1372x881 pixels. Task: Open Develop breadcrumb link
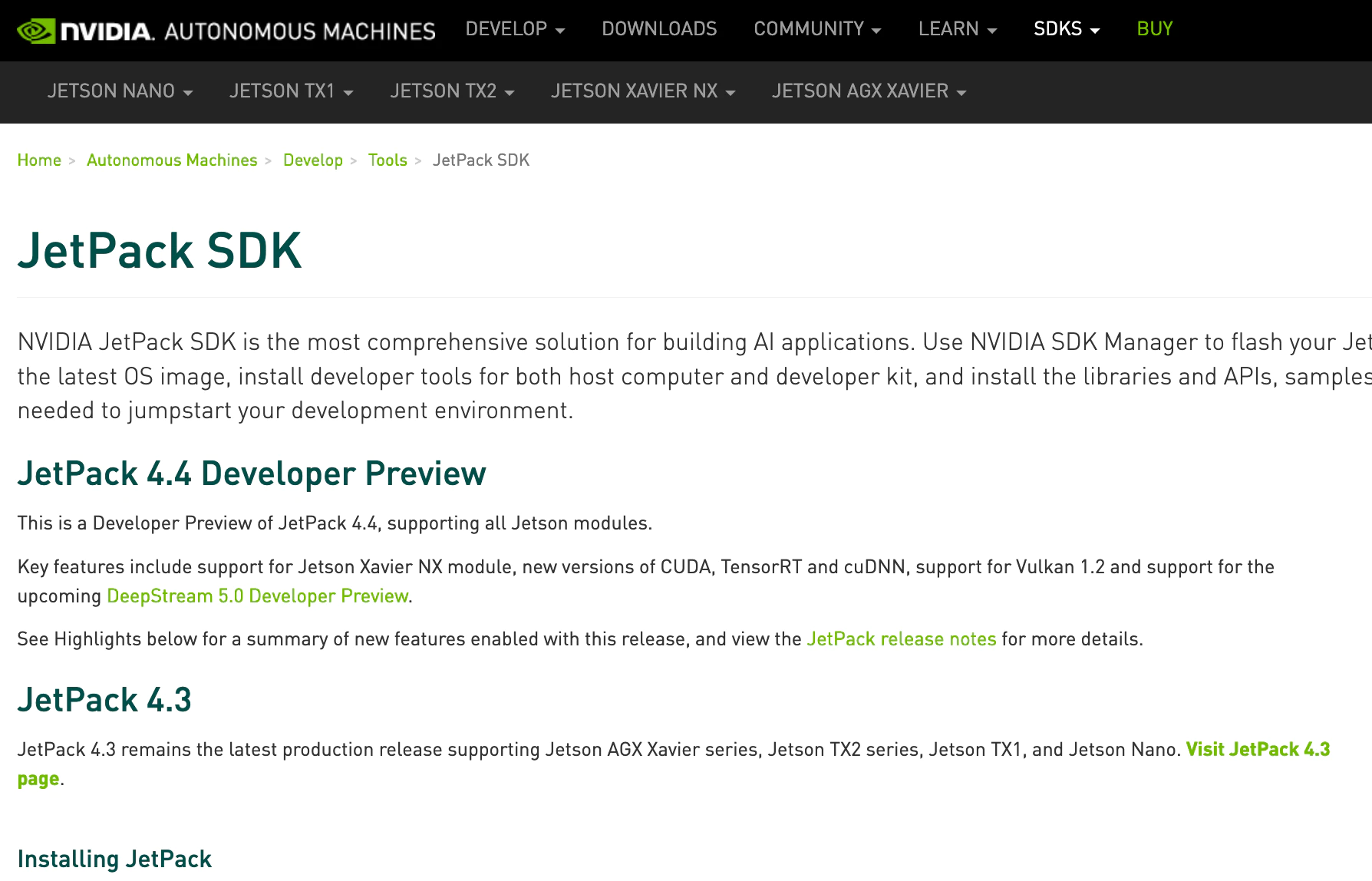(x=313, y=160)
